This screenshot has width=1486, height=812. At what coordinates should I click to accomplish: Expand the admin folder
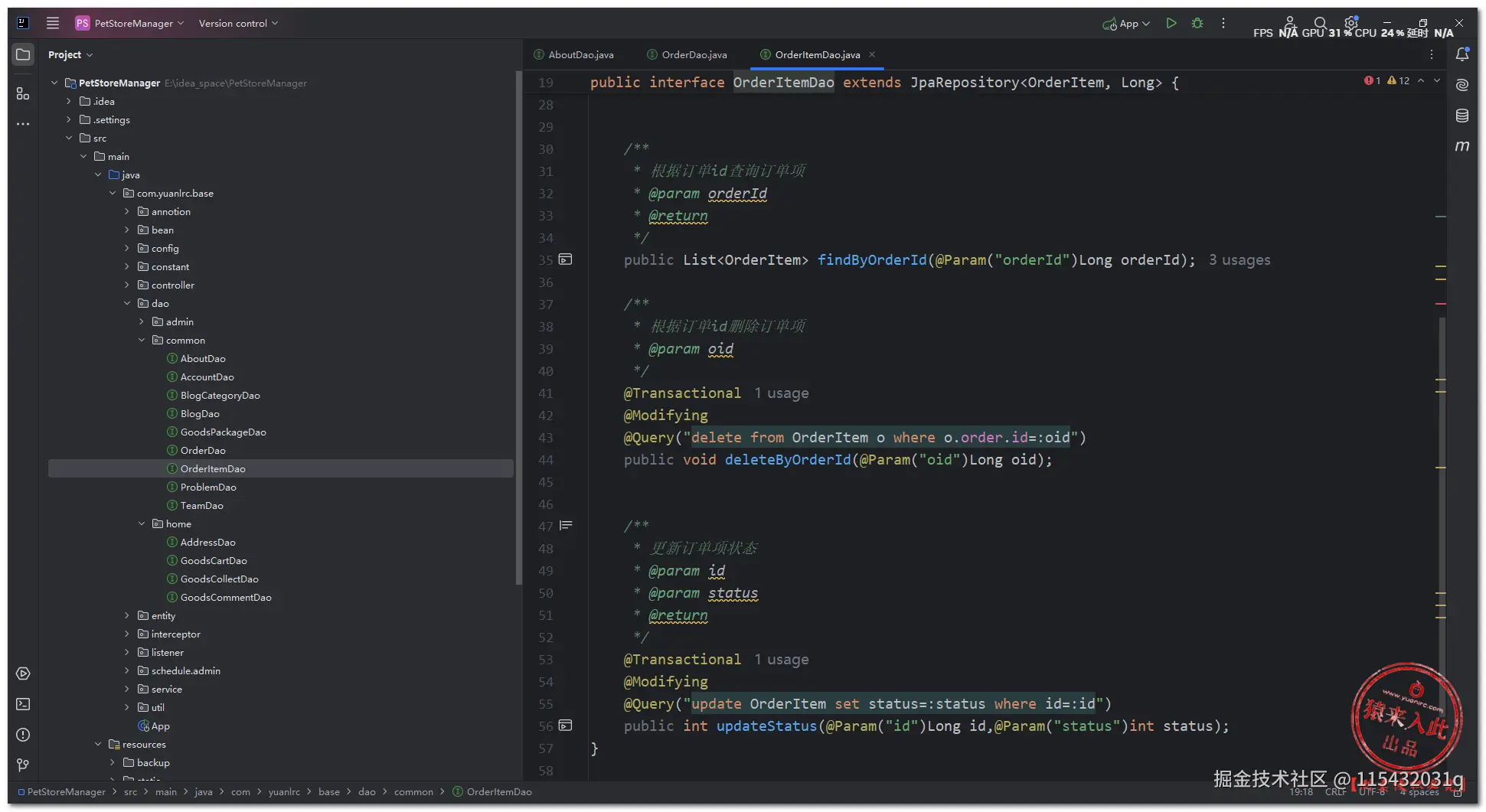142,321
